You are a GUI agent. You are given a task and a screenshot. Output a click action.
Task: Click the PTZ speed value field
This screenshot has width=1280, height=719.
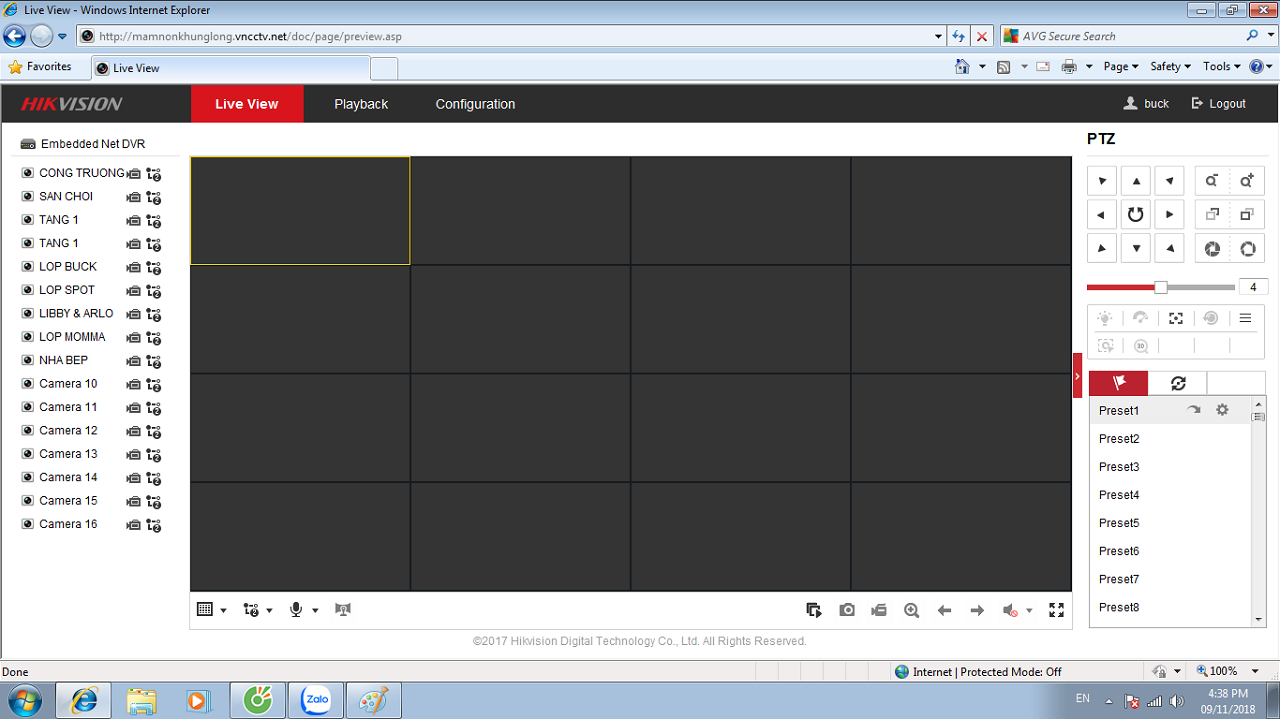pos(1253,287)
